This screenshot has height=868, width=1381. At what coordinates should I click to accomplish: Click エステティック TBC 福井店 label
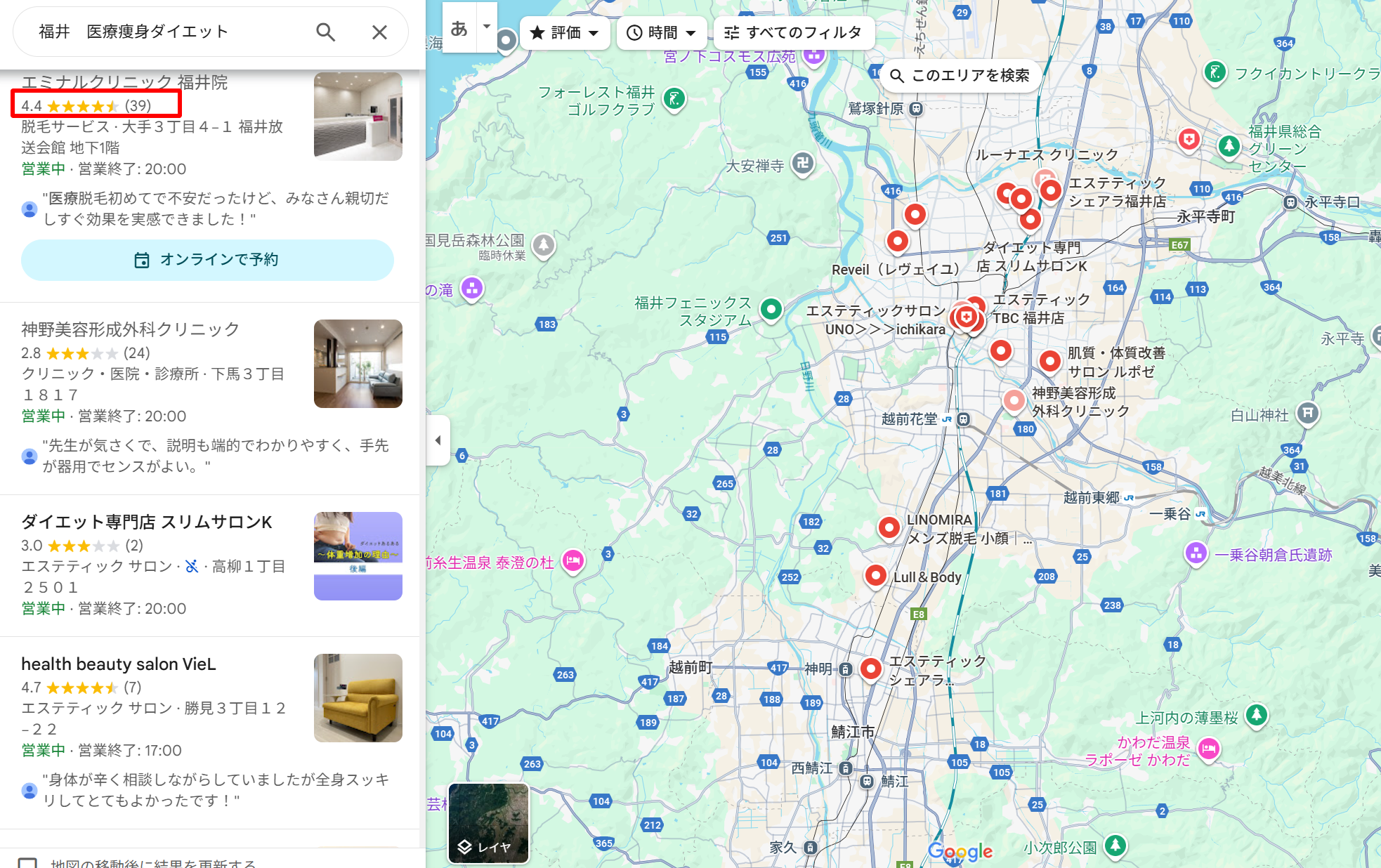click(1041, 309)
